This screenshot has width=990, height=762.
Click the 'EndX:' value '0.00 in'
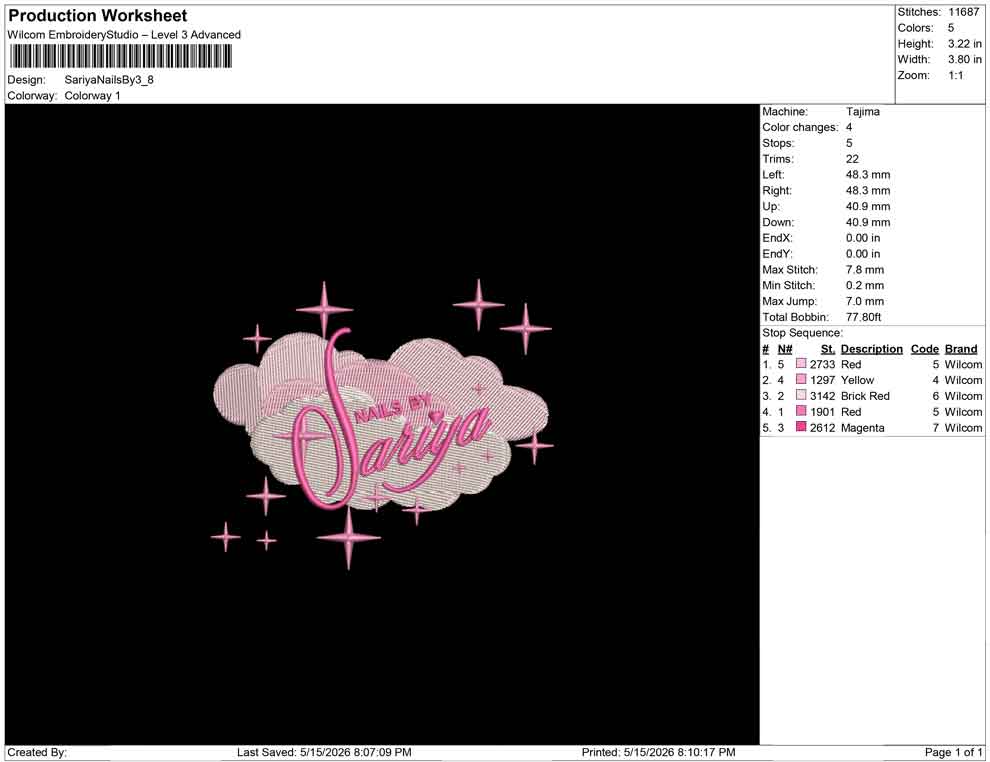pyautogui.click(x=863, y=238)
